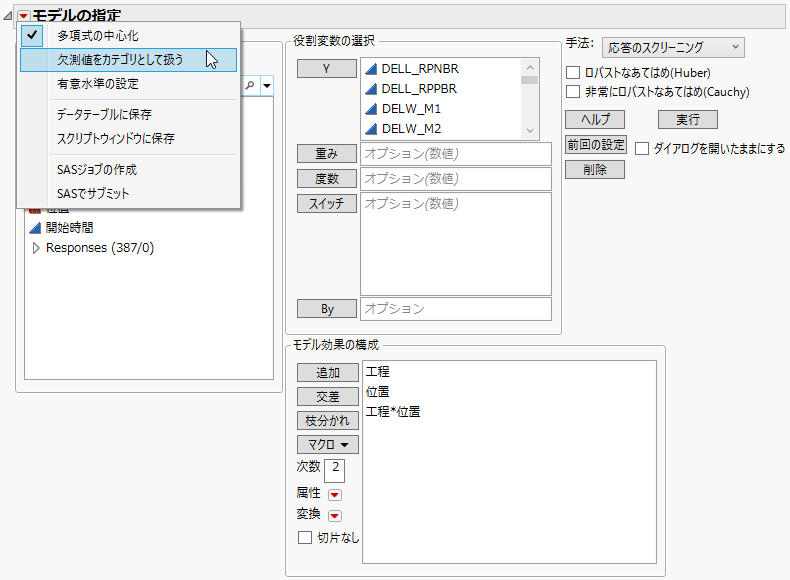Click the By role button
The width and height of the screenshot is (790, 580).
click(x=326, y=309)
